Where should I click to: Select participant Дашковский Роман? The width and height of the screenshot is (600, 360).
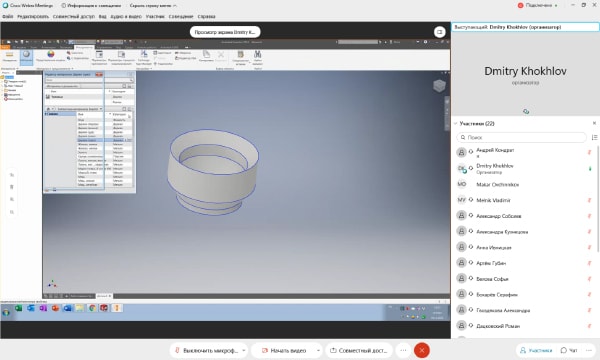pyautogui.click(x=523, y=326)
